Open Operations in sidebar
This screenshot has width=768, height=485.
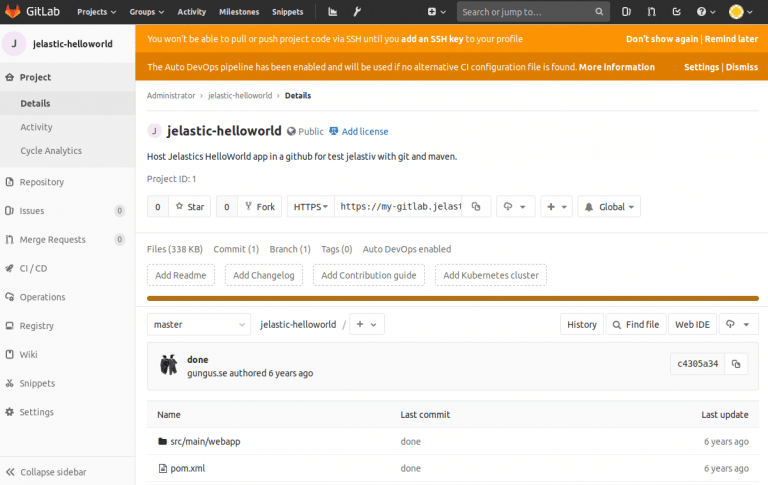[x=68, y=297]
